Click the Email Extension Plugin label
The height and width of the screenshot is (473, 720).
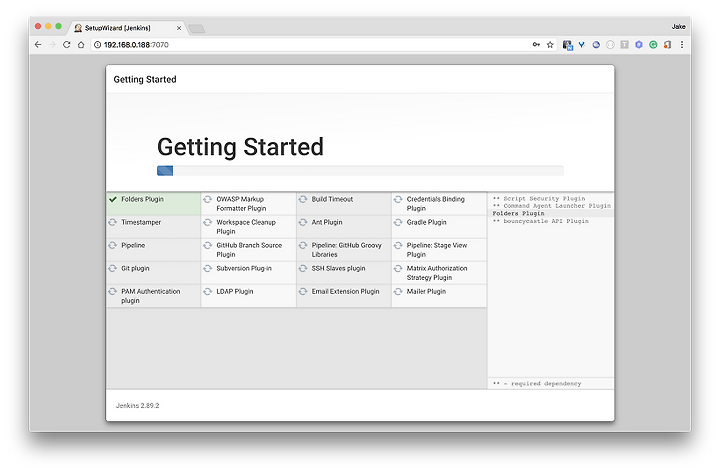[345, 291]
